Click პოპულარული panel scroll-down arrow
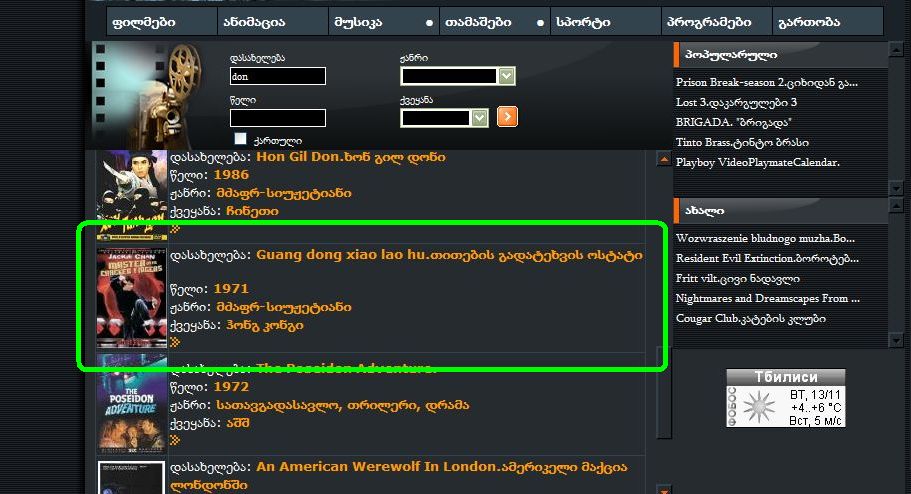The width and height of the screenshot is (911, 494). pos(896,189)
